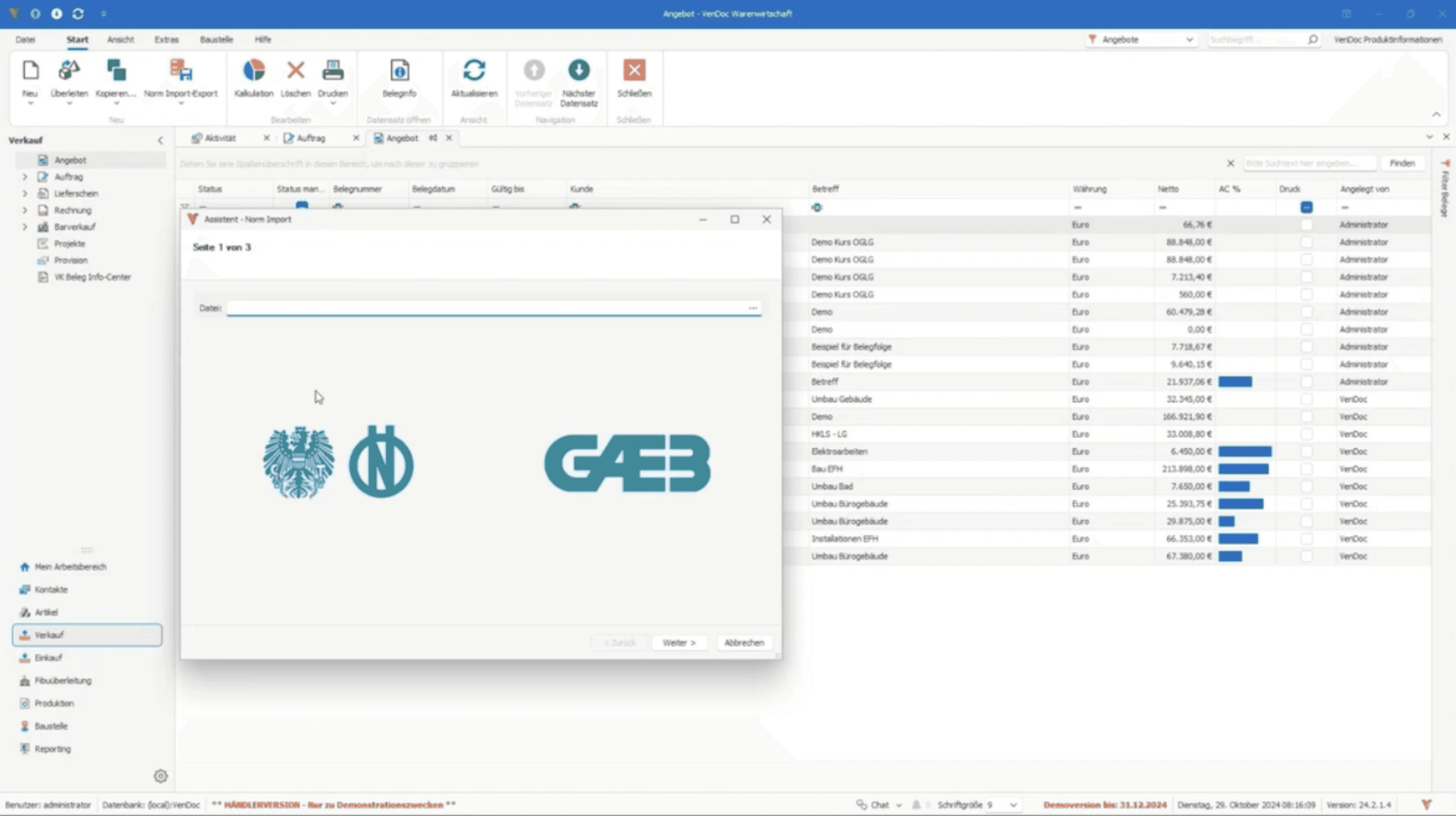The image size is (1456, 816).
Task: Open the Angebote search category dropdown
Action: (1189, 40)
